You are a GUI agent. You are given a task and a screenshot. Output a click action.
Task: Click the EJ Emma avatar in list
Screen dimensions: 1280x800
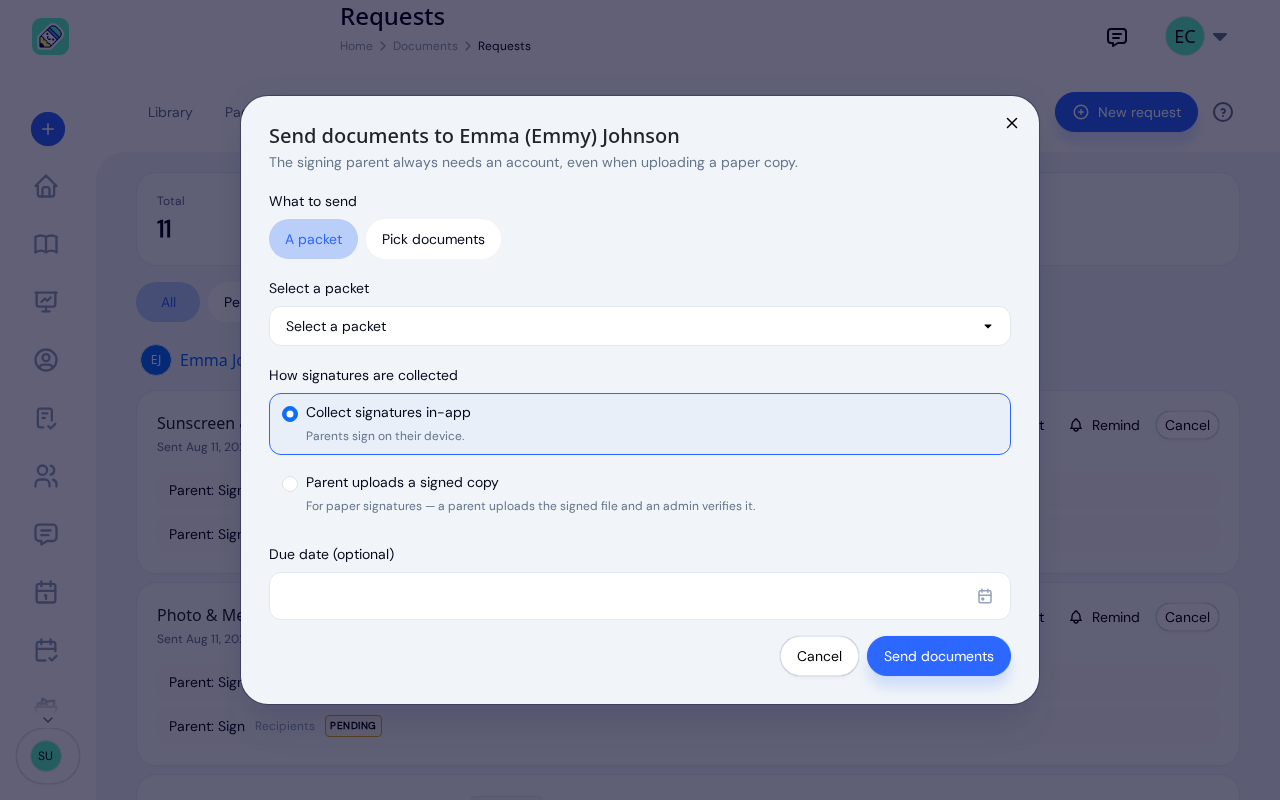click(156, 360)
